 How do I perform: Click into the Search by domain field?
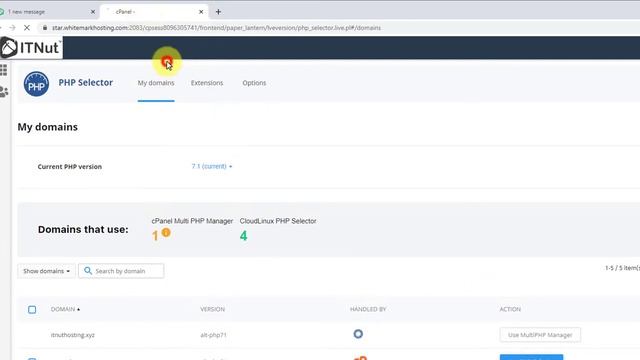point(121,271)
